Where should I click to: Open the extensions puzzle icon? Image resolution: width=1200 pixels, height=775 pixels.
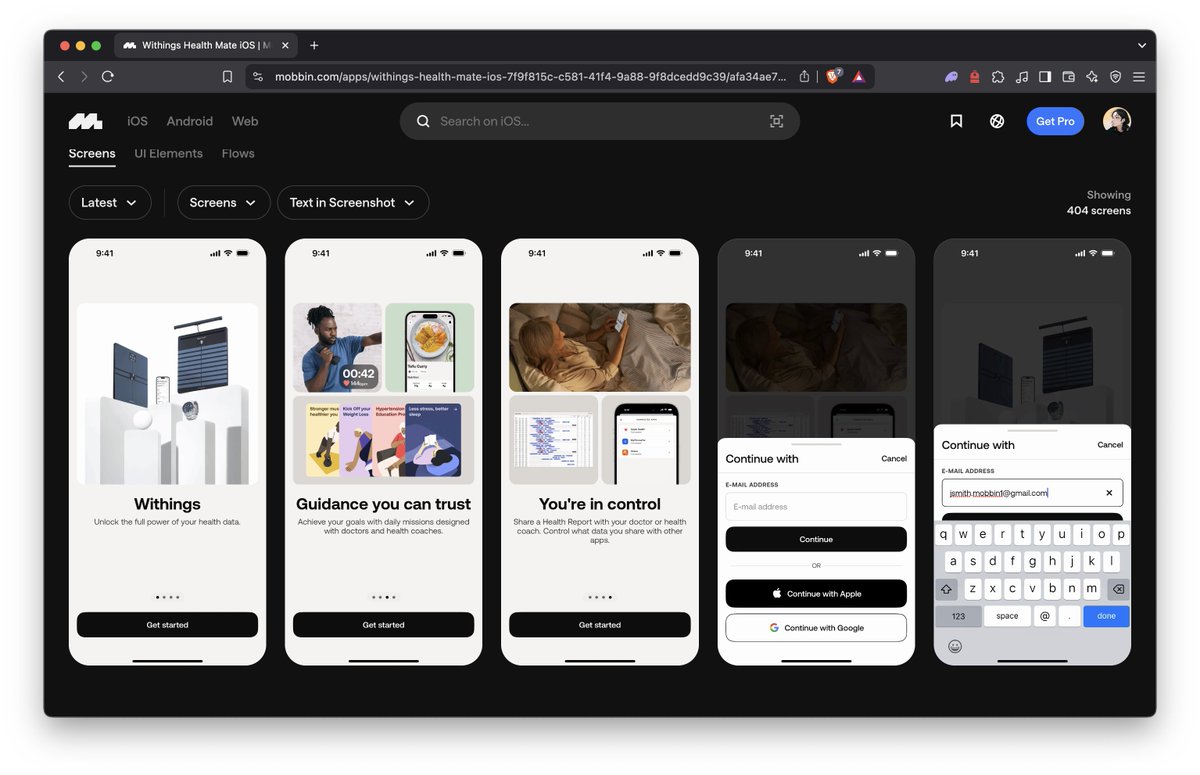[x=998, y=76]
